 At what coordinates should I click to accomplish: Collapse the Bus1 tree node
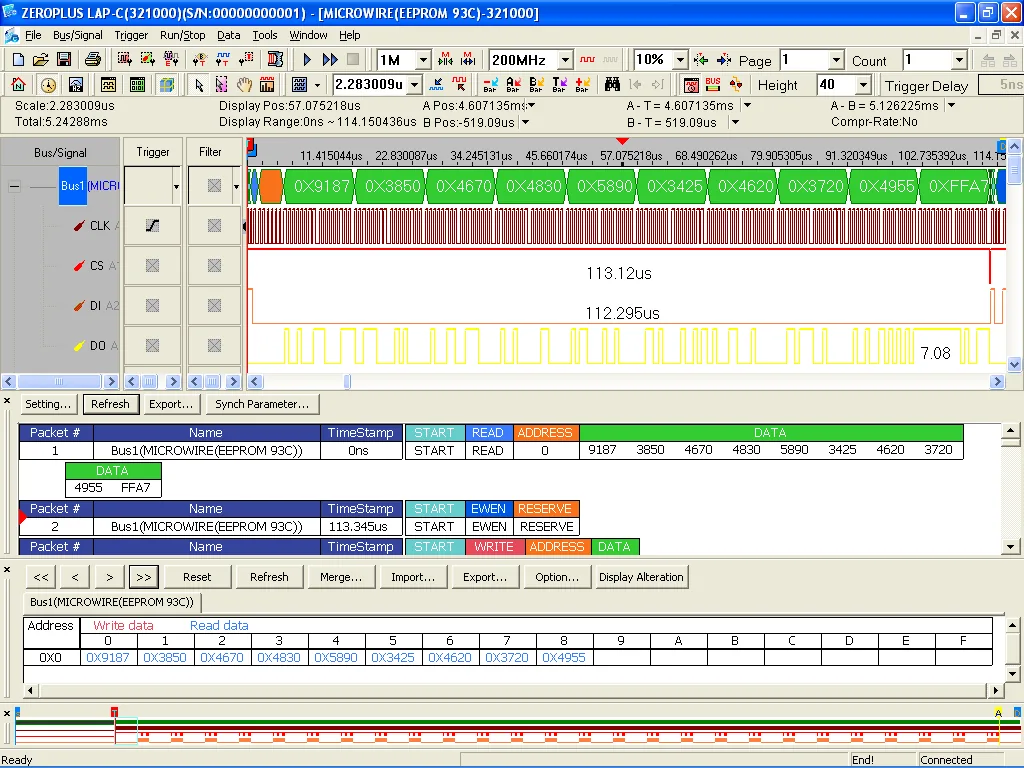click(14, 187)
